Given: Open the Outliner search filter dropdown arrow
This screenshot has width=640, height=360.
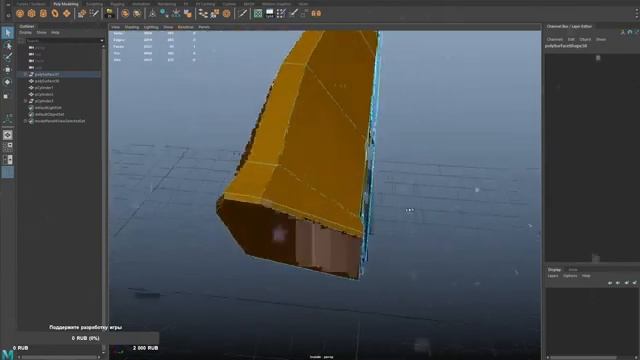Looking at the screenshot, I should (x=102, y=41).
